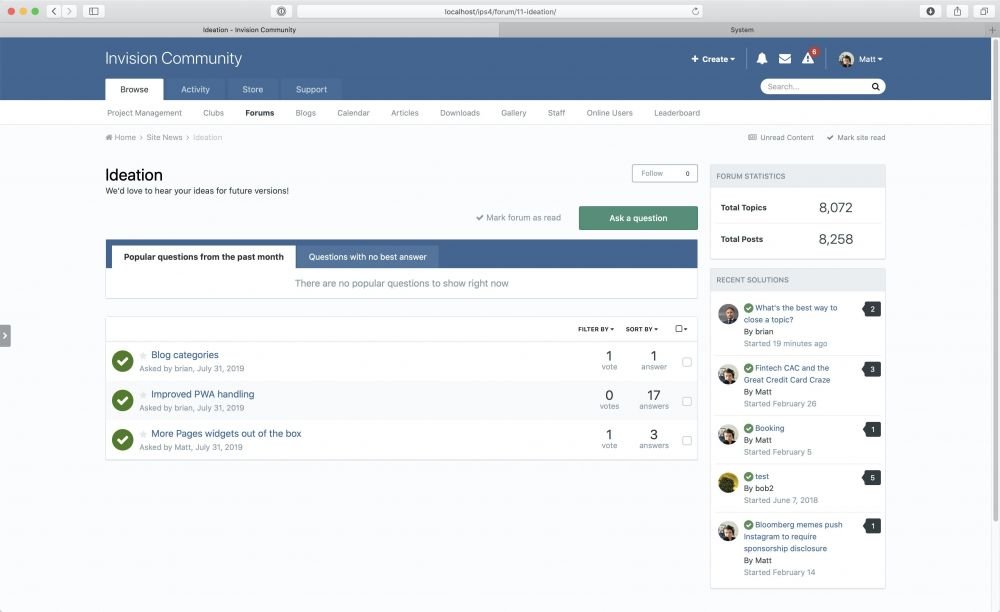Open the Safari share icon
This screenshot has width=1000, height=612.
point(957,11)
